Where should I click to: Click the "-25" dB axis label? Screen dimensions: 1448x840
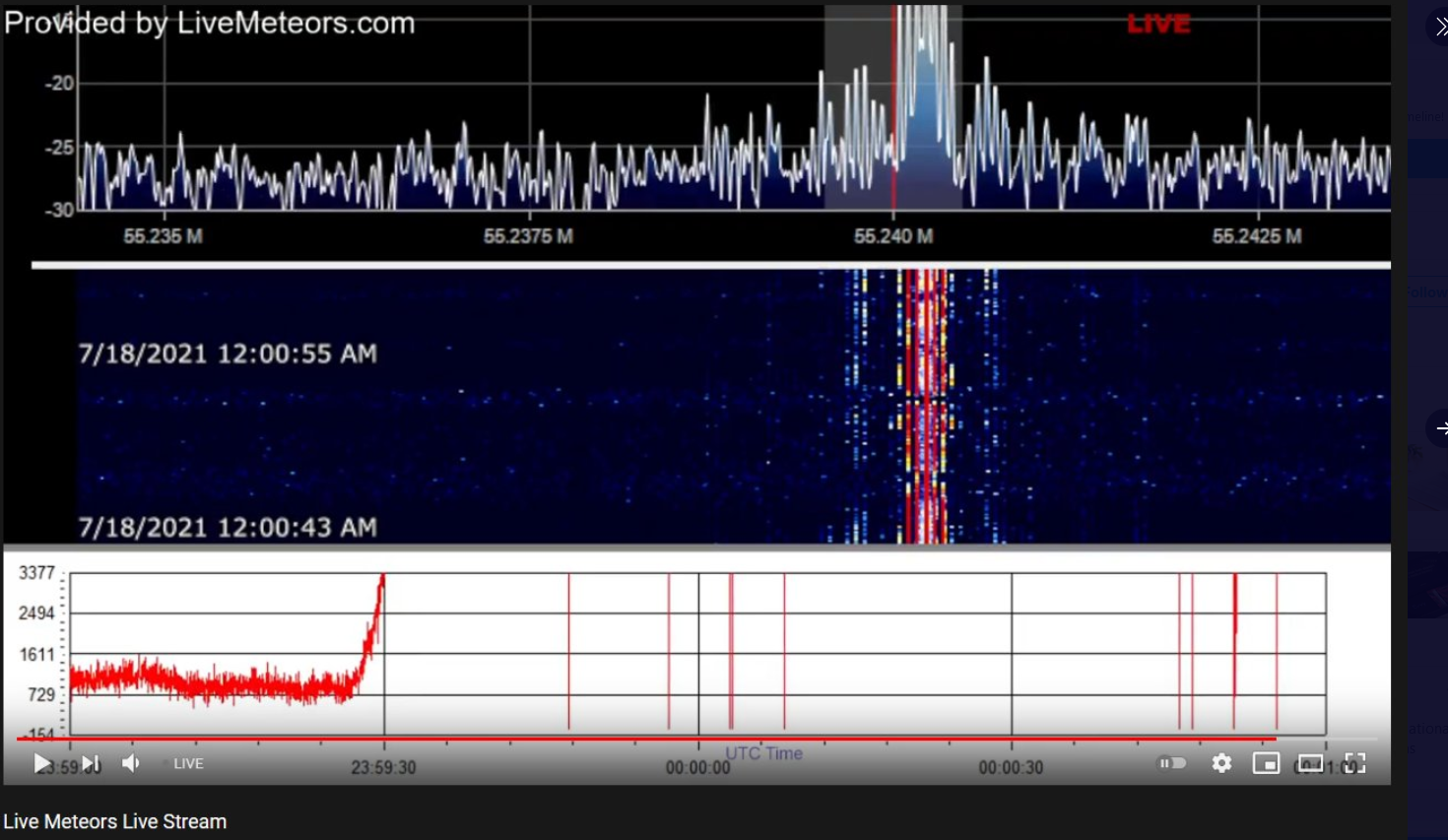tap(60, 148)
